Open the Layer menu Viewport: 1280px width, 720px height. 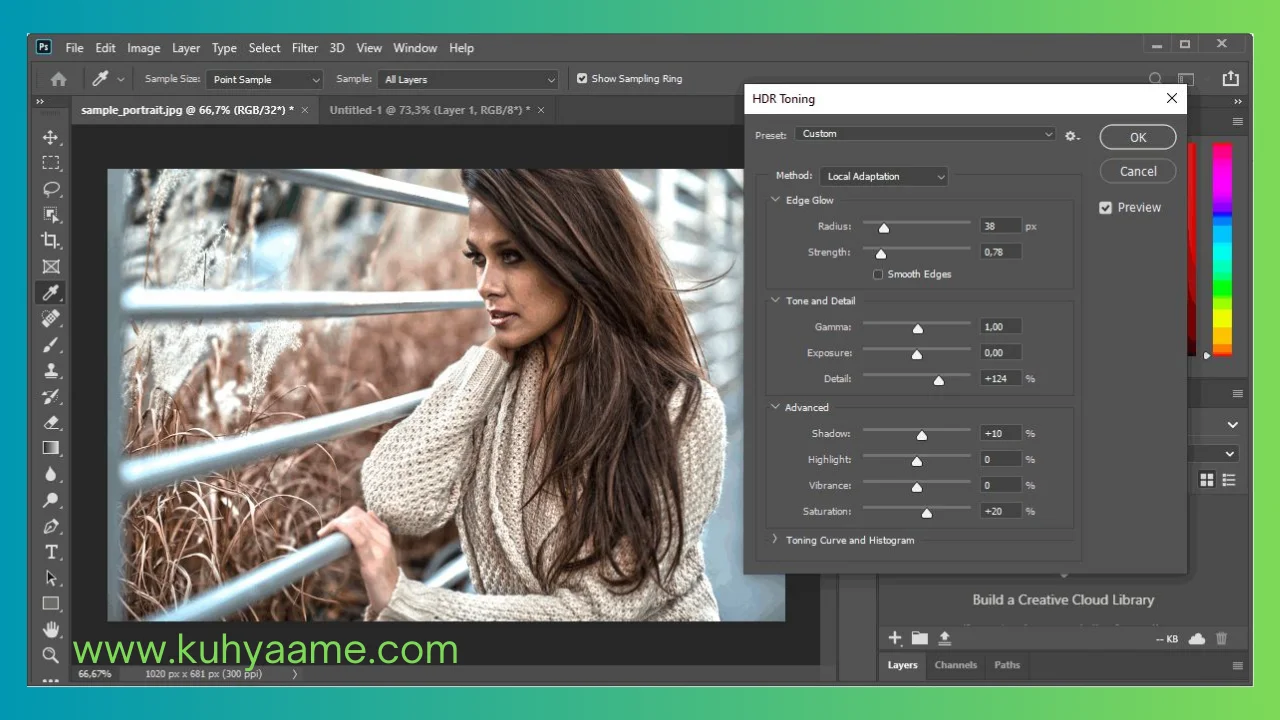pyautogui.click(x=186, y=48)
